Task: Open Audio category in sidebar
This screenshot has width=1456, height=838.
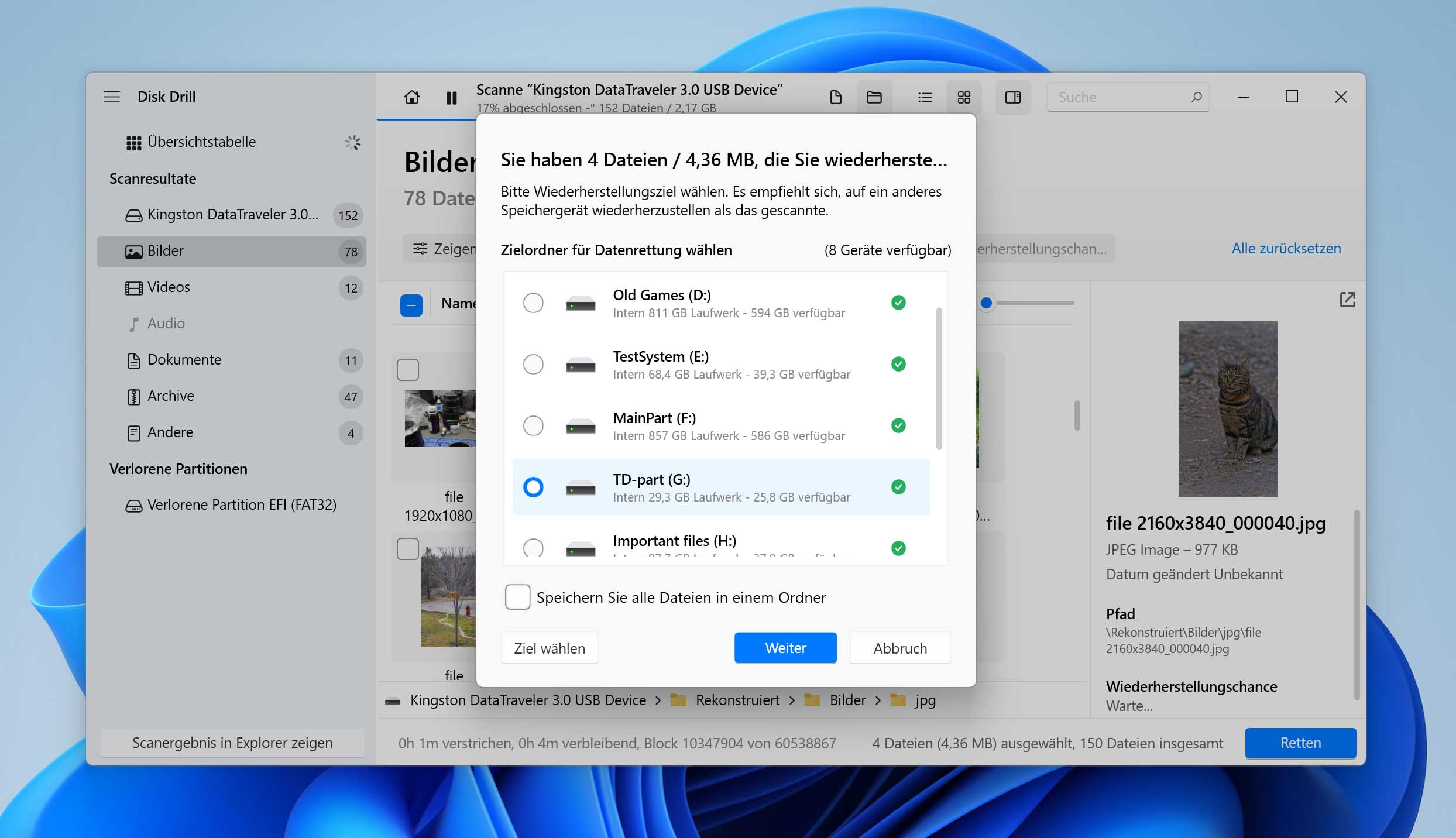Action: (232, 324)
